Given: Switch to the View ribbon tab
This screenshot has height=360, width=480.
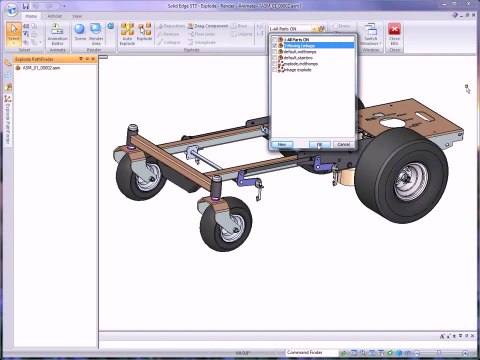Looking at the screenshot, I should point(77,16).
